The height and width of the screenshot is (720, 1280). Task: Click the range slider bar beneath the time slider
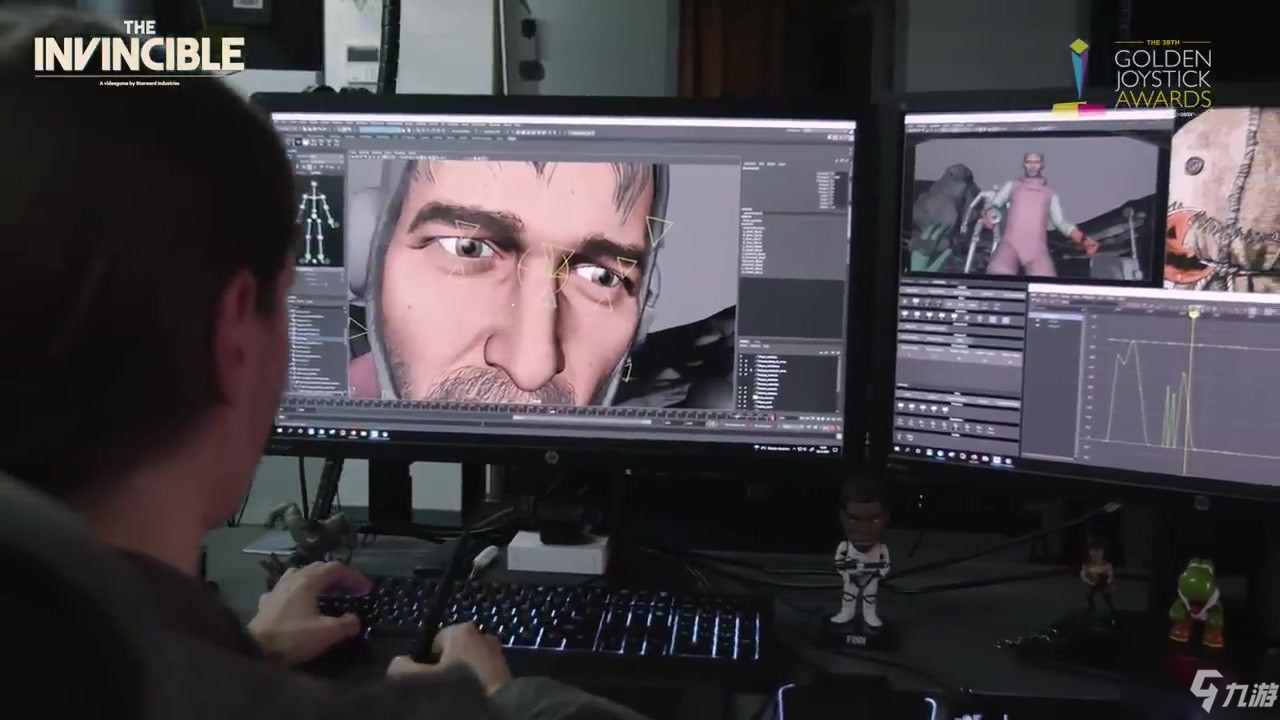[x=580, y=418]
